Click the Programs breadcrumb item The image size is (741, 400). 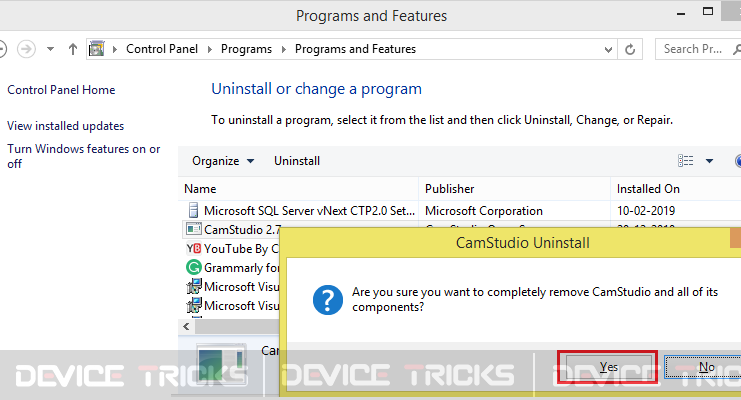tap(246, 49)
